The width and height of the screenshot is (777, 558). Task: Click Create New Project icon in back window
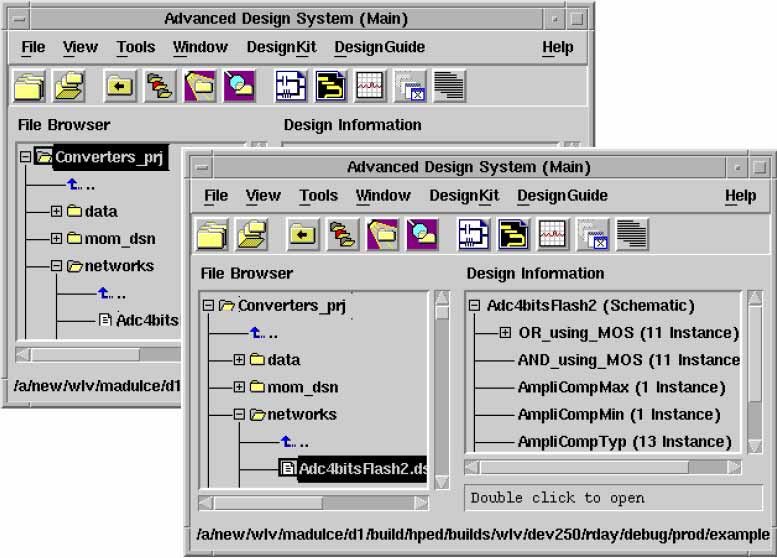coord(29,86)
